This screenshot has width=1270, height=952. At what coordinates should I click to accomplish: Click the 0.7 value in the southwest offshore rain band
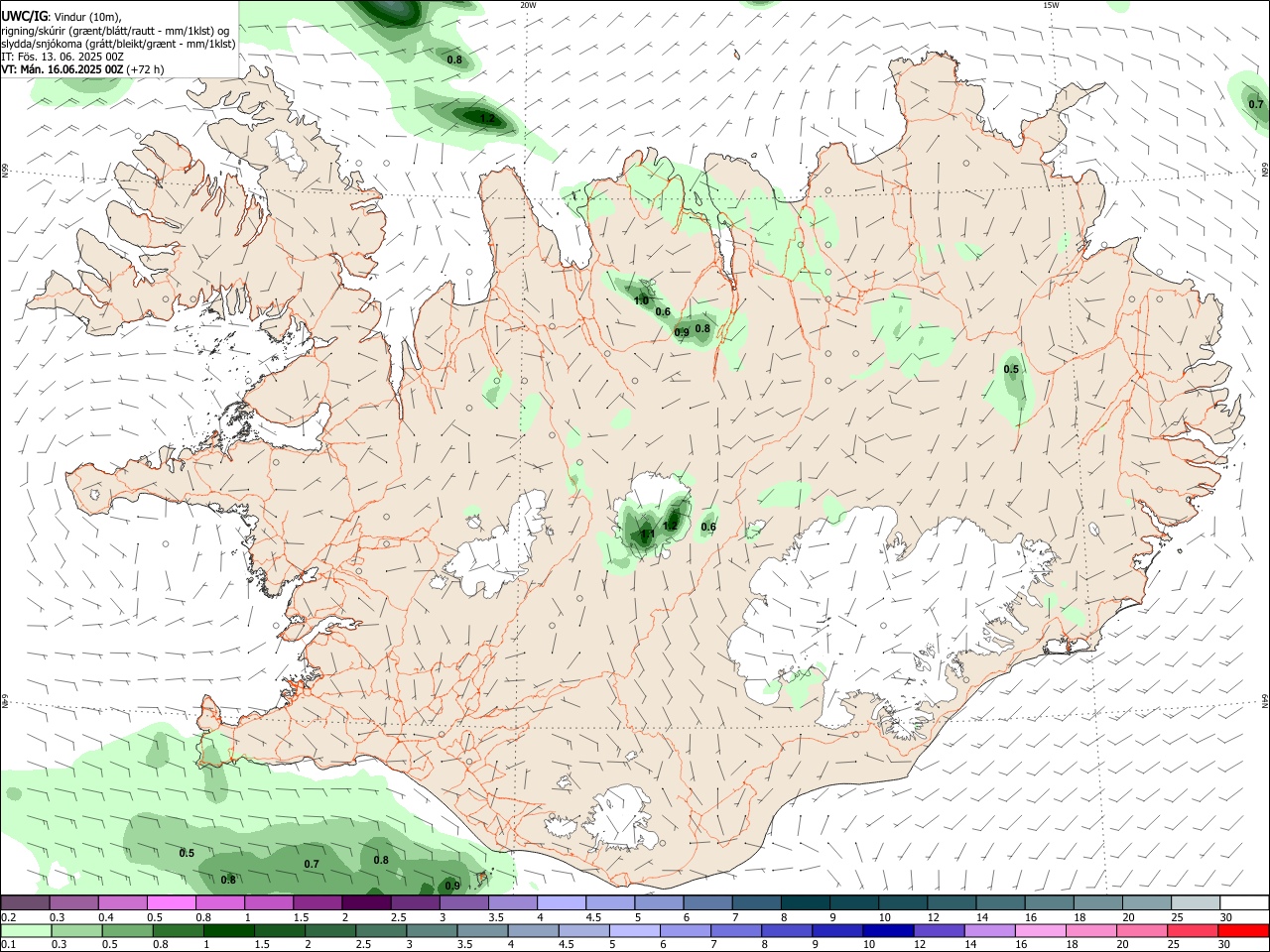coord(312,865)
